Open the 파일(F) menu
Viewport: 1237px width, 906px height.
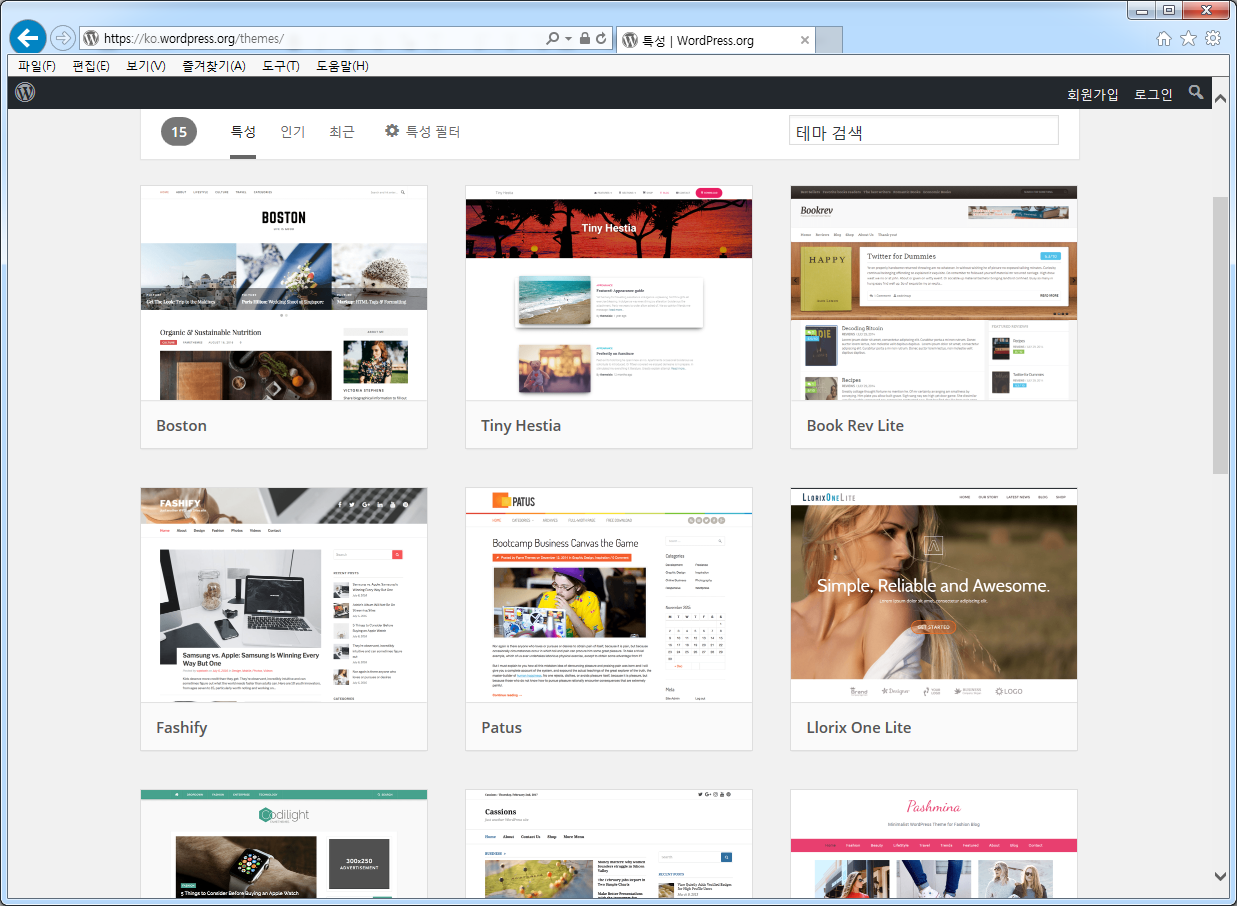coord(37,66)
